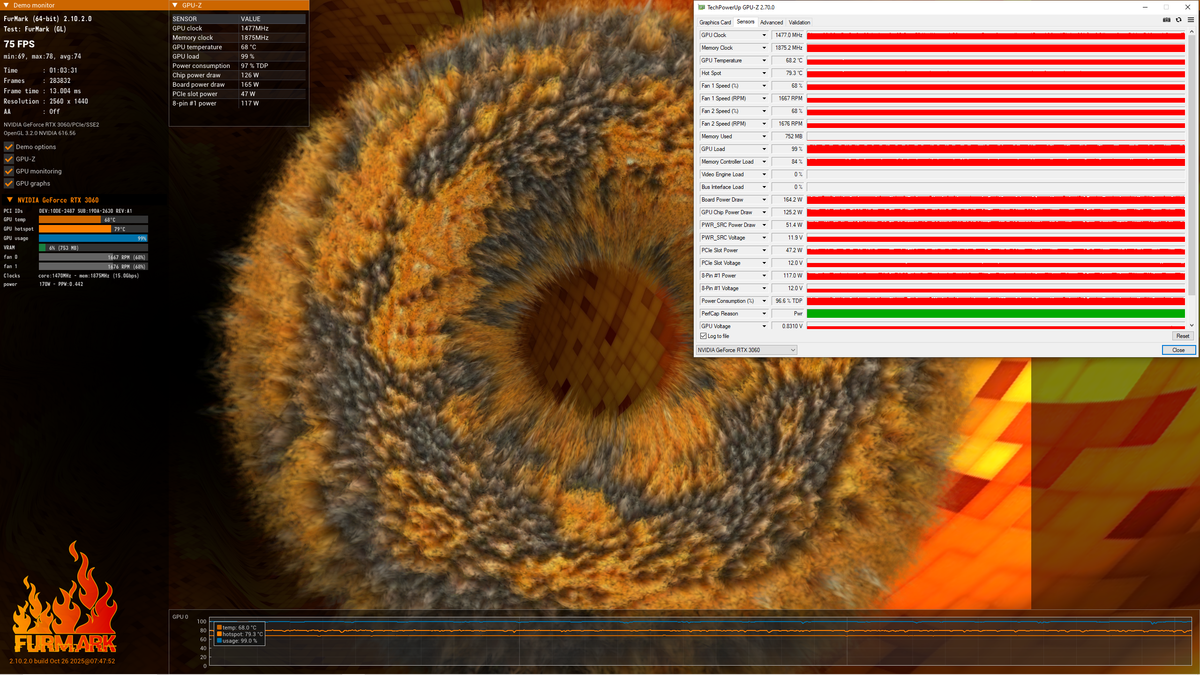Click the 'PCIe slot power' overlay row

point(238,94)
